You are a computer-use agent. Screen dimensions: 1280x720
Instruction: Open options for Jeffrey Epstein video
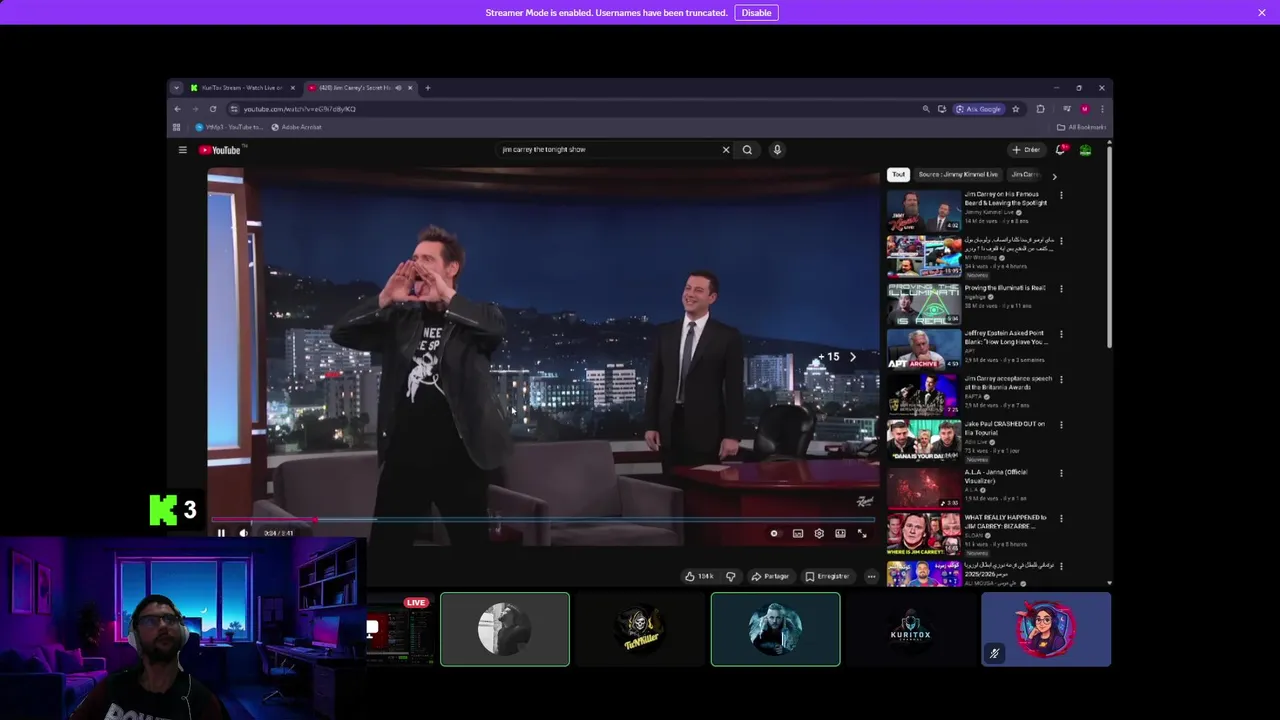tap(1061, 334)
